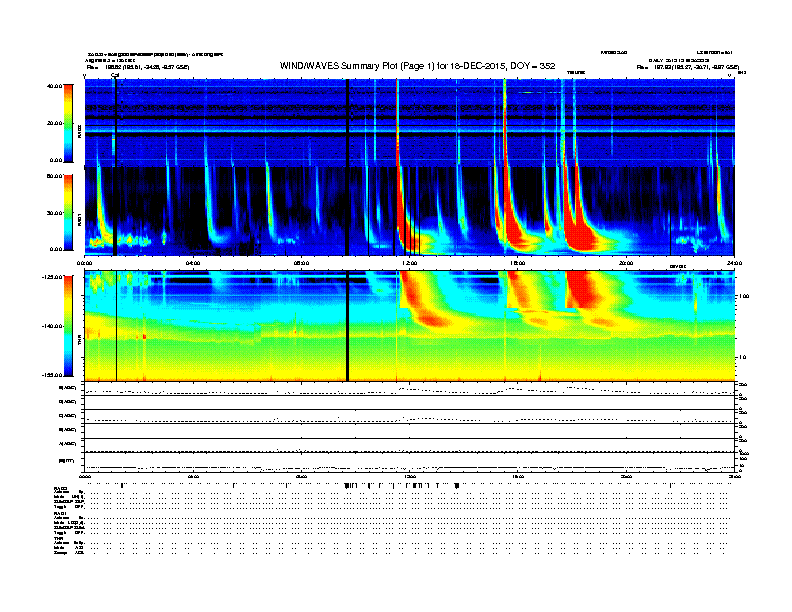Select the 20:00 tick under the RAD1 spectrogram
Screen dimensions: 792x612
coord(626,263)
